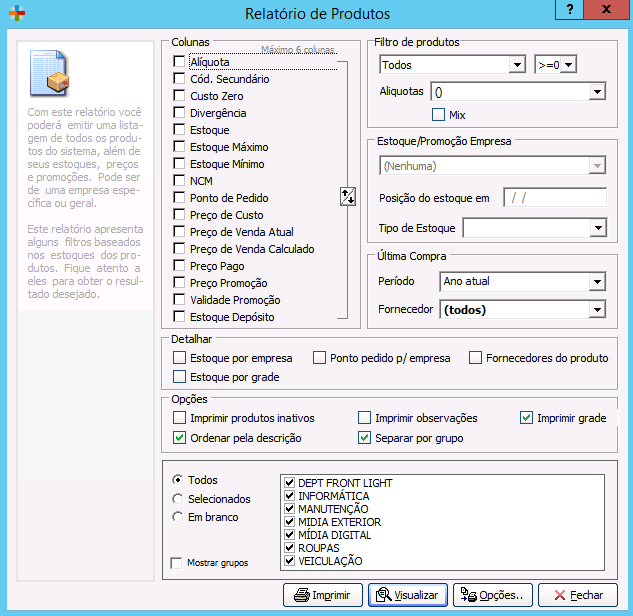Click the Fechar button
This screenshot has width=633, height=616.
tap(577, 595)
